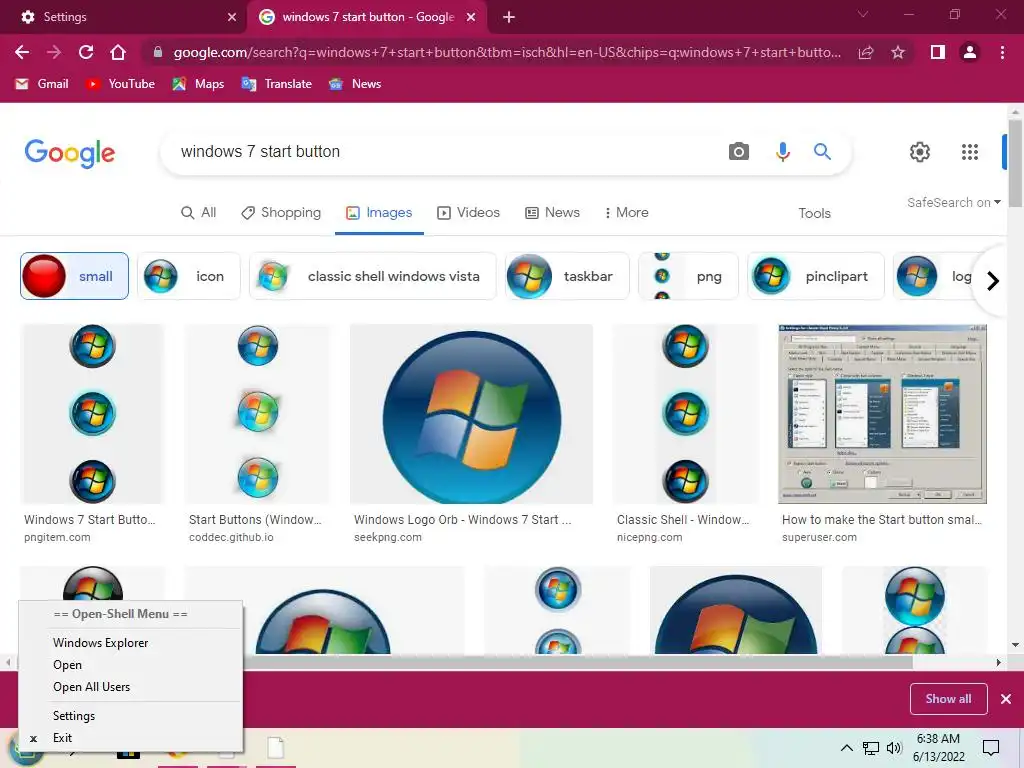Open the Translate bookmark

click(x=277, y=84)
